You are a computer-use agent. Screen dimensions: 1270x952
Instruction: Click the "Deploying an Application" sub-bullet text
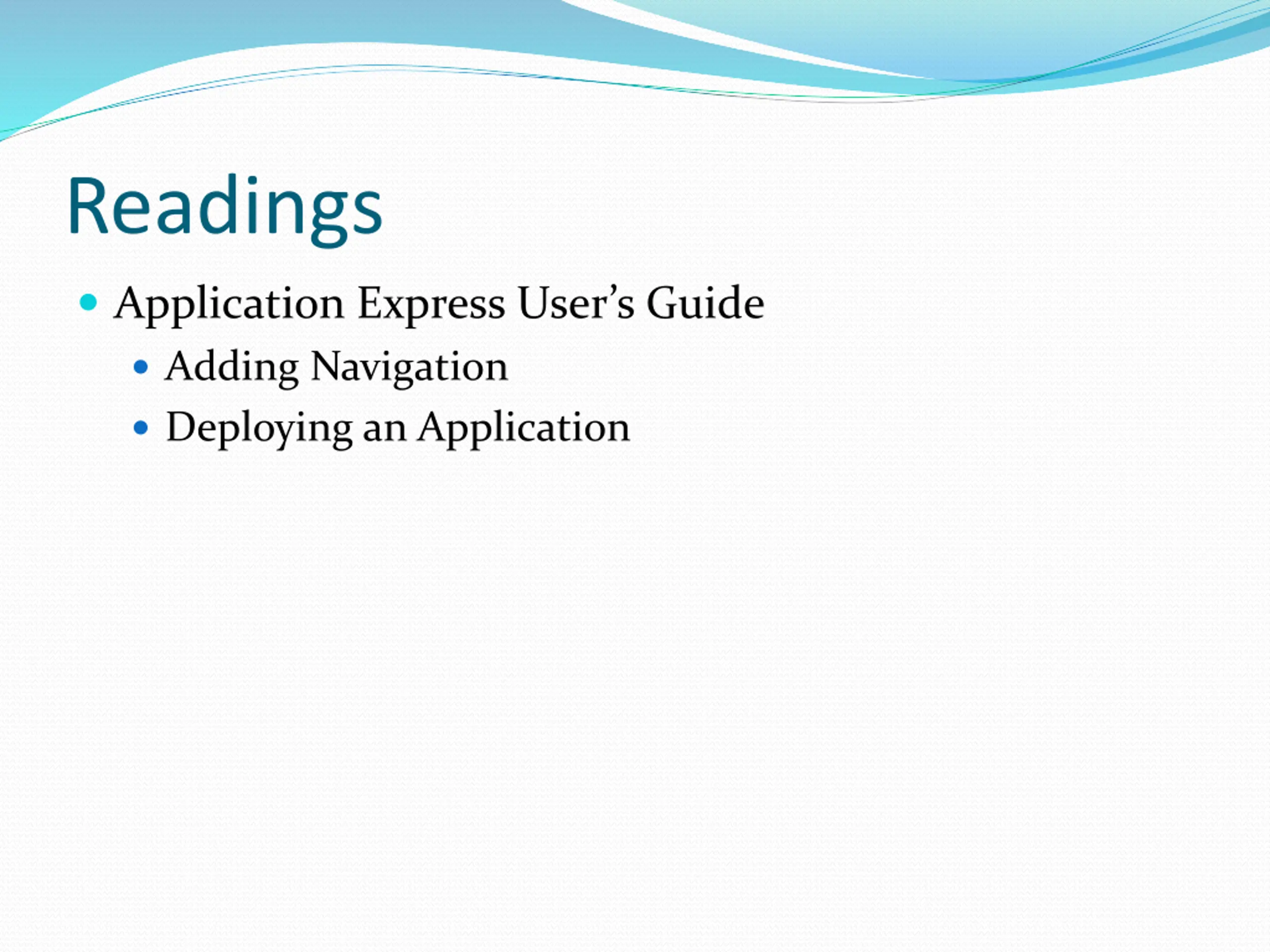click(398, 427)
